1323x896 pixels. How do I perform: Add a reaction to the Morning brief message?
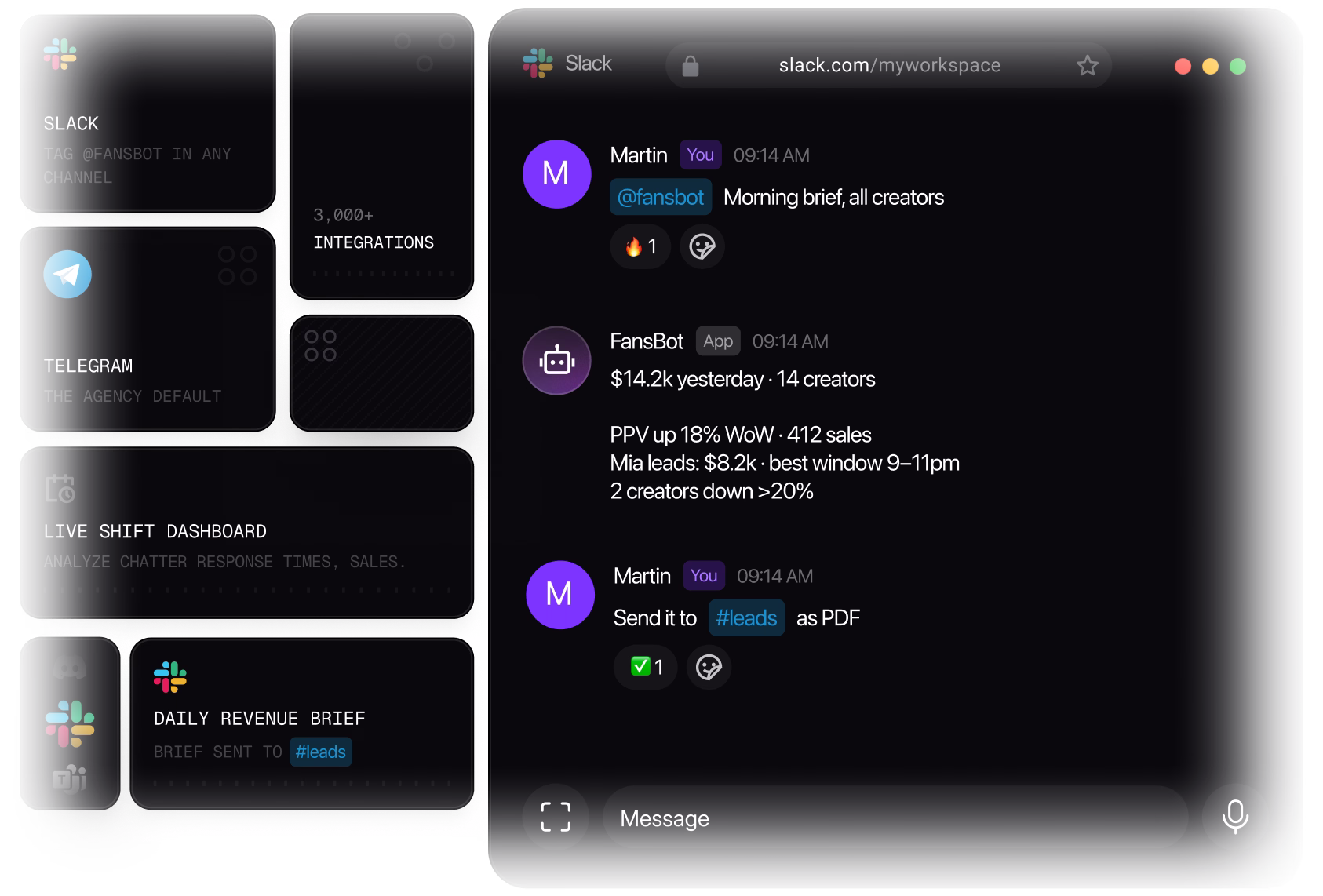(702, 246)
